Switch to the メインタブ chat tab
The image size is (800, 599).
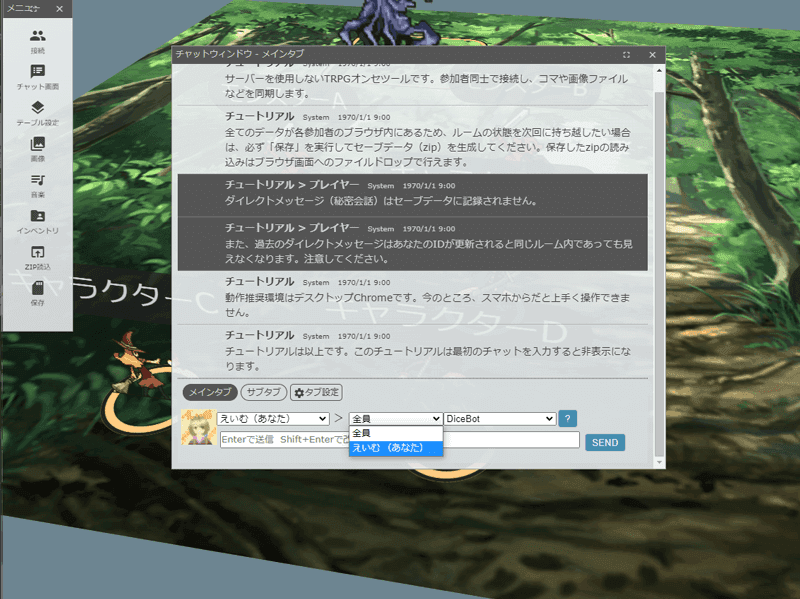[x=210, y=392]
